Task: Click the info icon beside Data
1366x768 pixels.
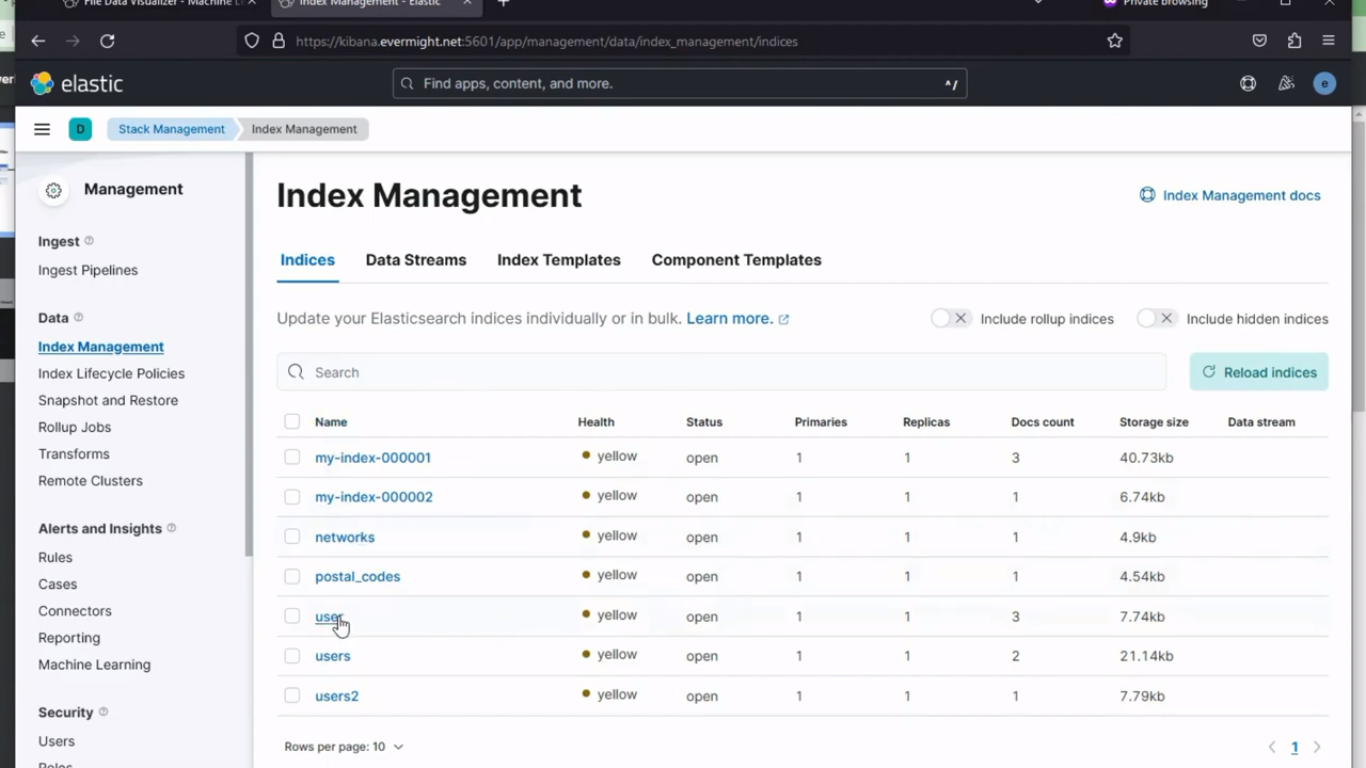Action: [x=78, y=317]
